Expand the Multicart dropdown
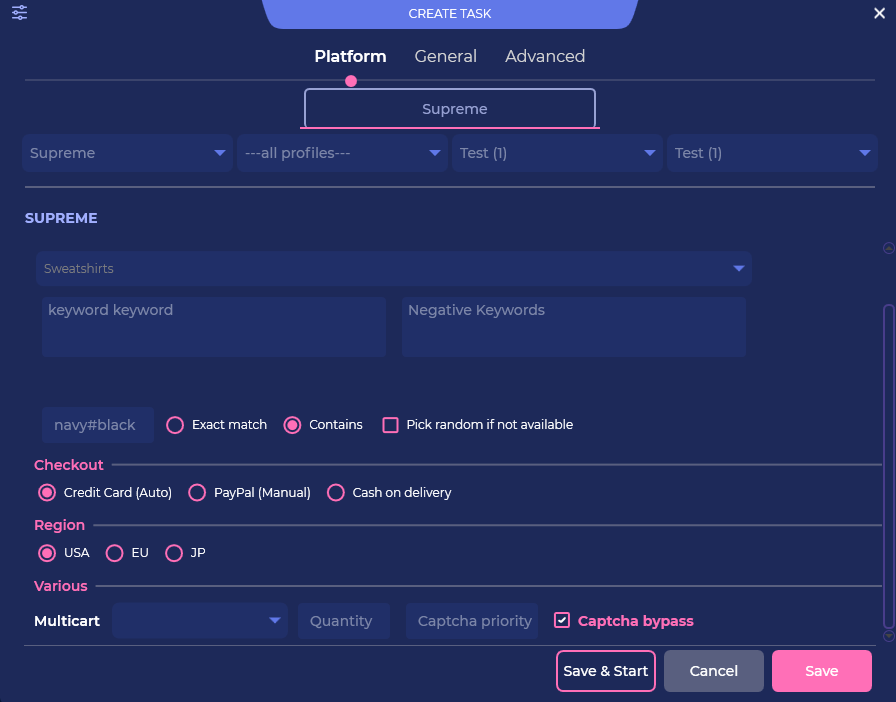 pos(200,621)
